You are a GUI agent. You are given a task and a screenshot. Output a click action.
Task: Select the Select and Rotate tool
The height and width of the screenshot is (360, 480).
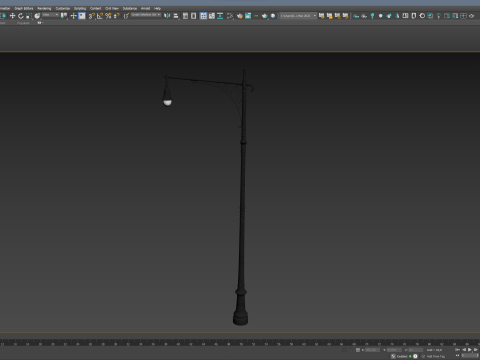click(21, 16)
